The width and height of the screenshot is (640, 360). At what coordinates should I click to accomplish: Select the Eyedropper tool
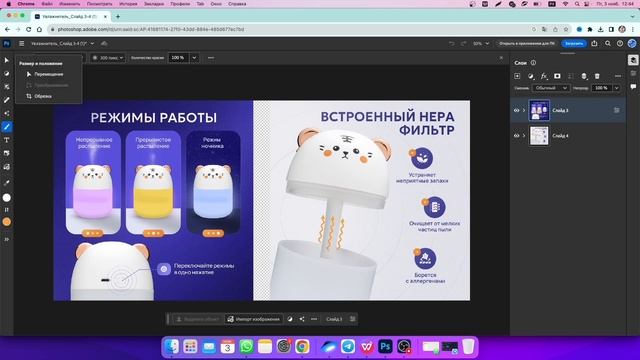[x=7, y=183]
